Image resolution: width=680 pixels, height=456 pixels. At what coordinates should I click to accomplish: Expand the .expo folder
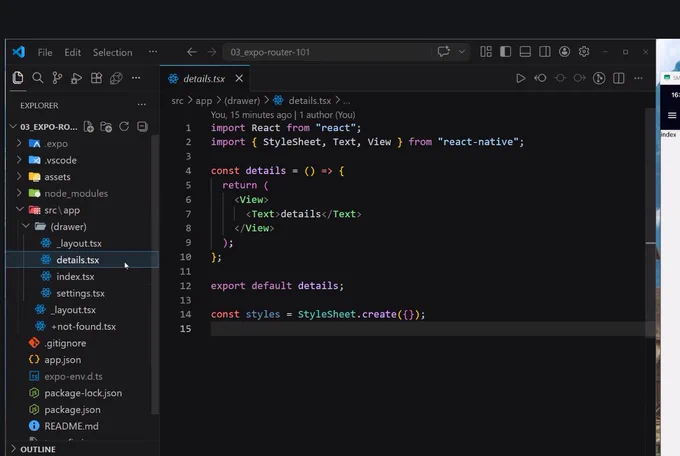[x=19, y=143]
